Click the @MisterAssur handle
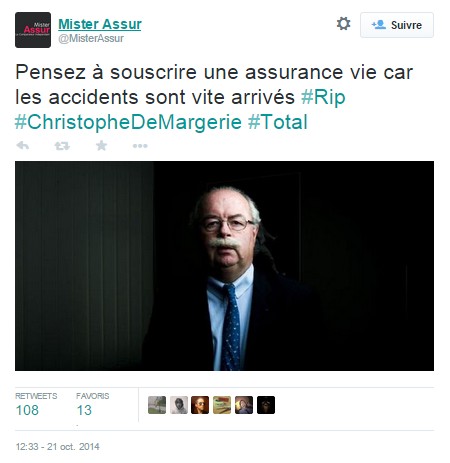The width and height of the screenshot is (450, 463). click(x=91, y=38)
